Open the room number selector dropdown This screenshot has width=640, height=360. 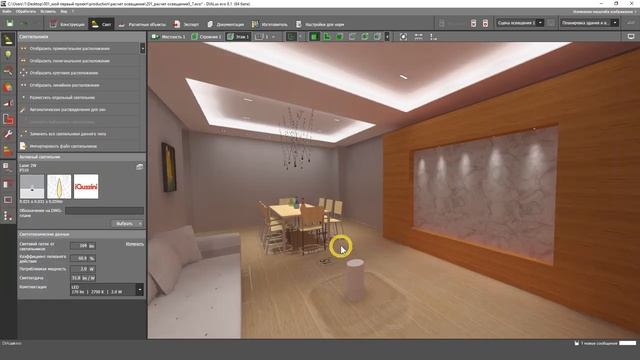pyautogui.click(x=266, y=37)
